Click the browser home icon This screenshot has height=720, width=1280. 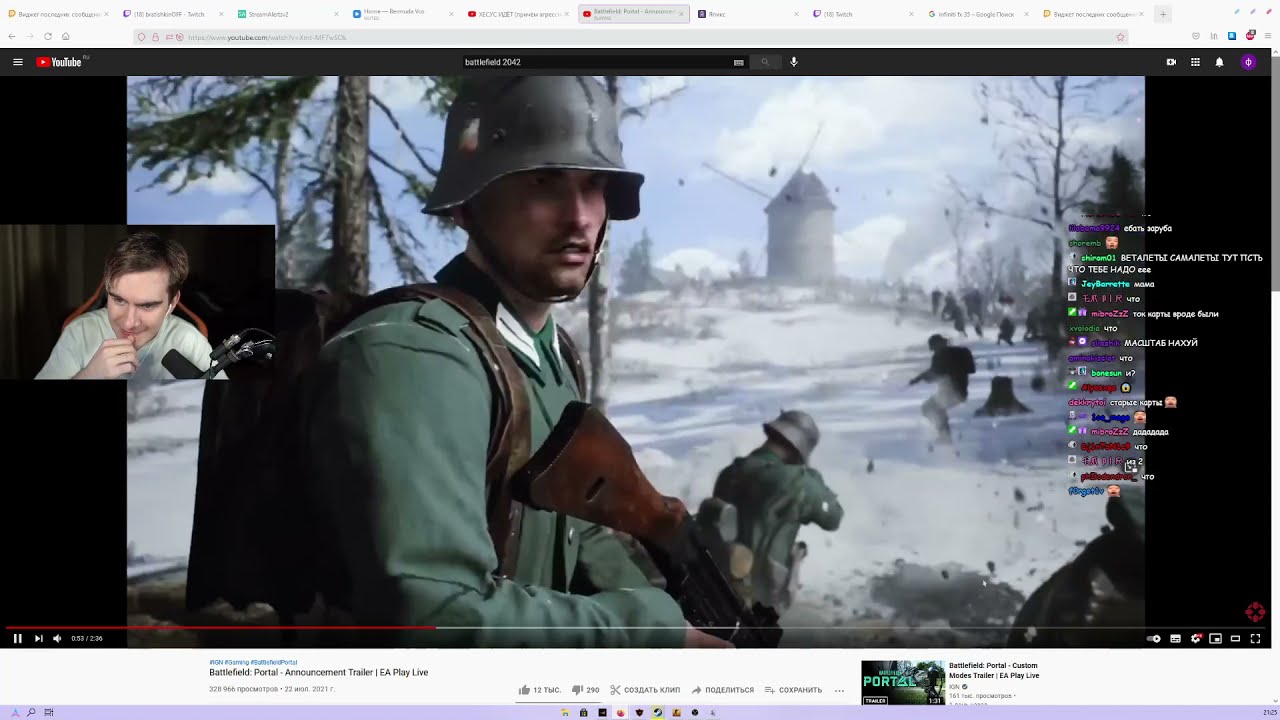pyautogui.click(x=65, y=36)
